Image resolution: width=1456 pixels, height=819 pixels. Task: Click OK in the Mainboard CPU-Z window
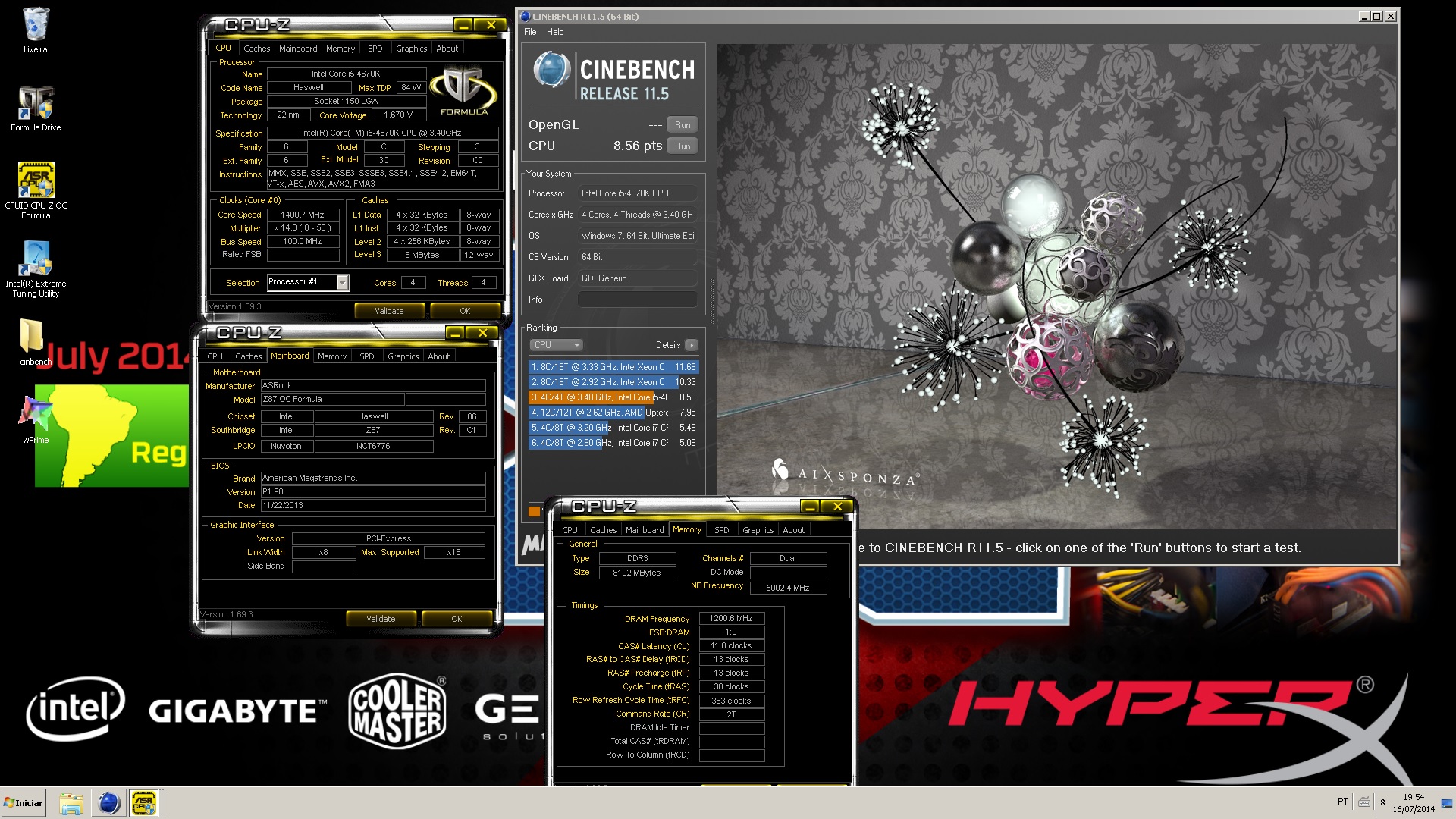click(457, 619)
